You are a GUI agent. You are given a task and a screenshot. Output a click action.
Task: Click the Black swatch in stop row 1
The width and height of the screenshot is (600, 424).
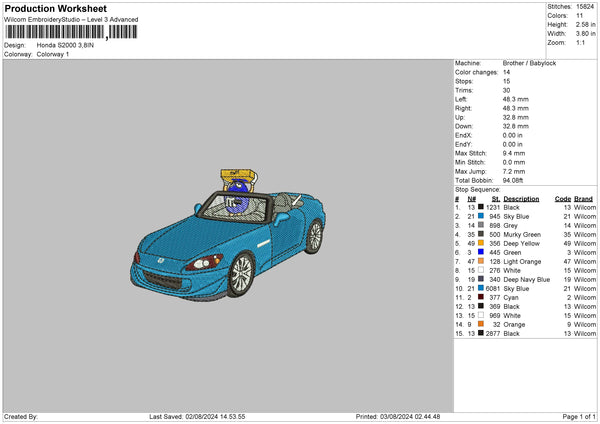481,207
